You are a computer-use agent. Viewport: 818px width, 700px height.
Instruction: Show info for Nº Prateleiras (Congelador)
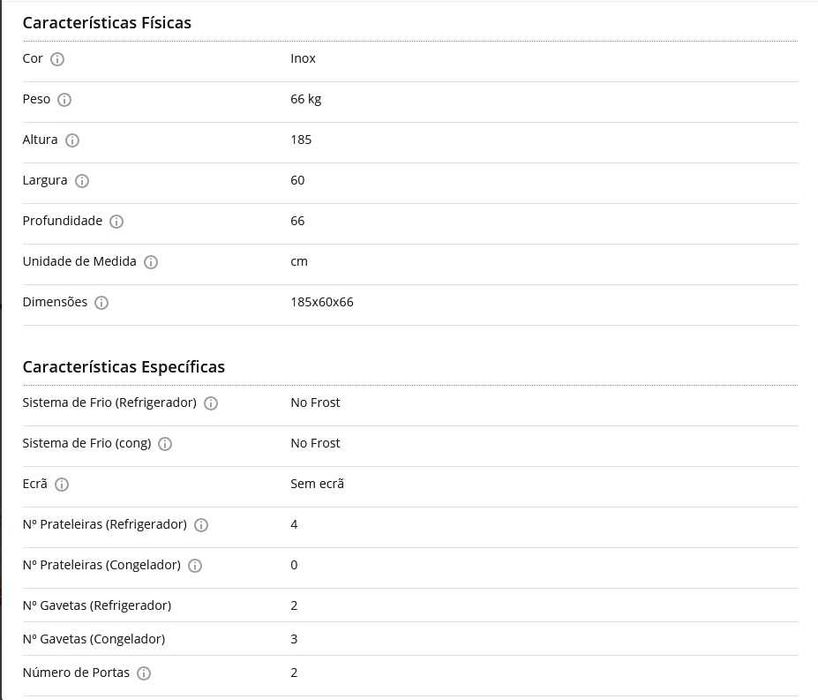(195, 565)
